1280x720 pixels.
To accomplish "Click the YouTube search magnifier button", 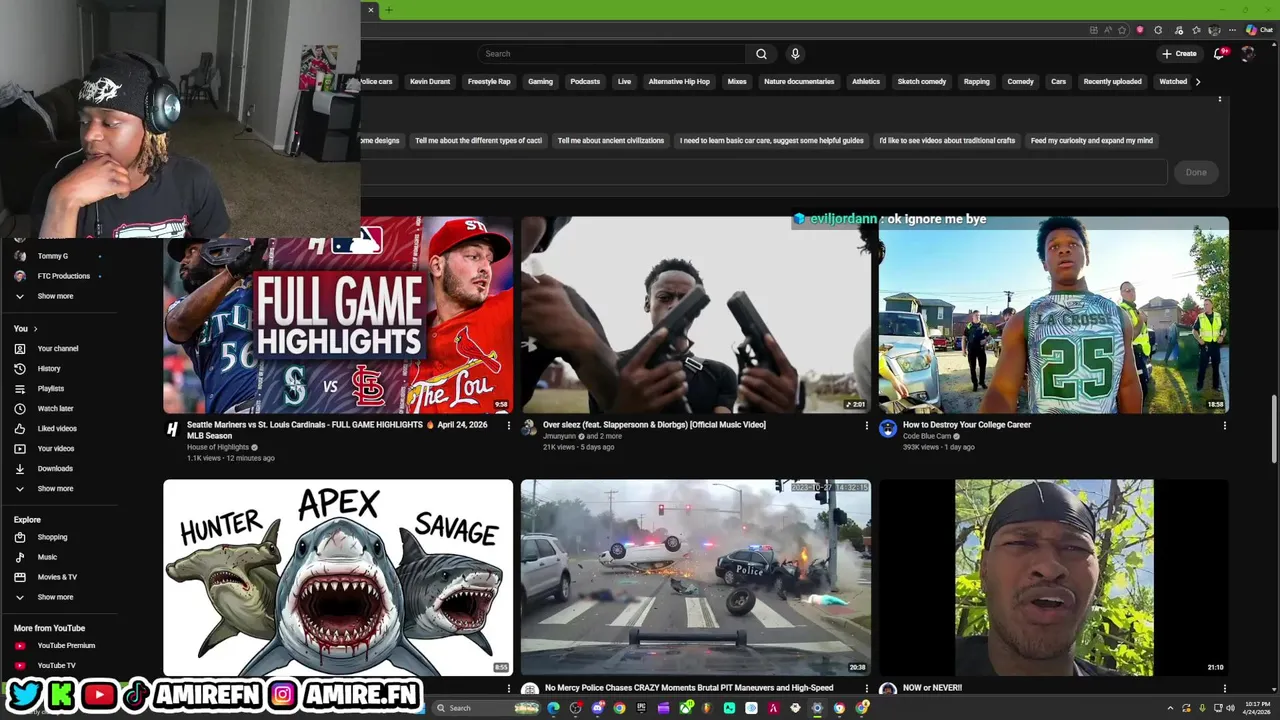I will tap(761, 54).
